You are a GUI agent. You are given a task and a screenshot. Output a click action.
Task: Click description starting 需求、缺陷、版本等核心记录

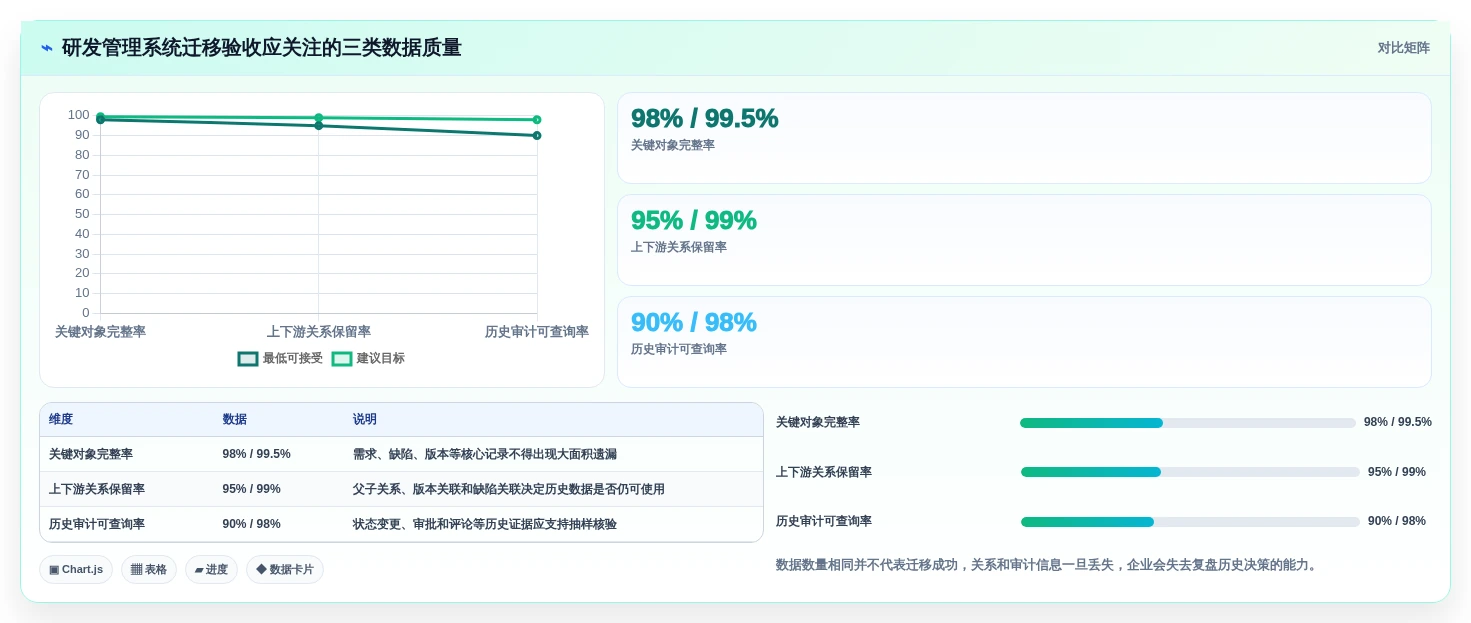tap(485, 454)
